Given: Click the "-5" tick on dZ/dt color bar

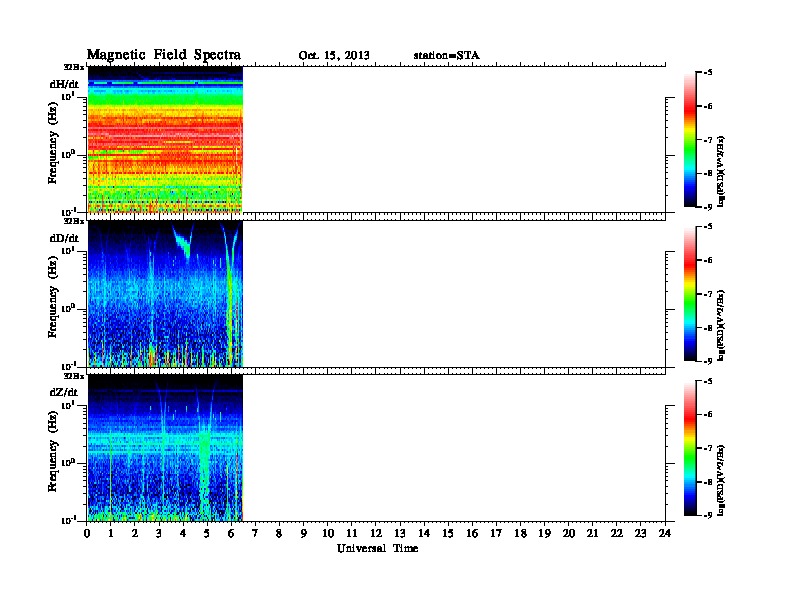Looking at the screenshot, I should pos(708,381).
